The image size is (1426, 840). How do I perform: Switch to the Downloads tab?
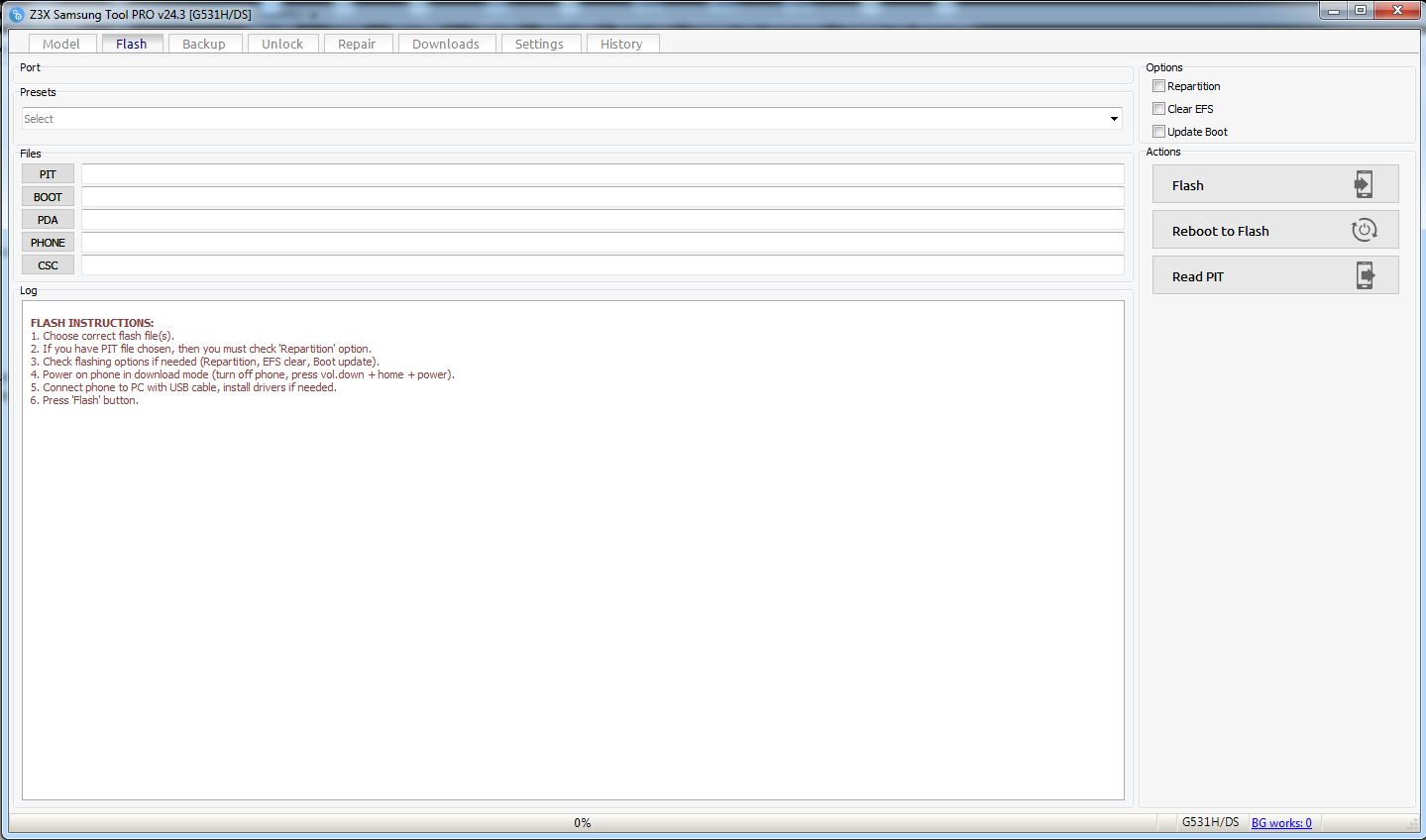(446, 44)
